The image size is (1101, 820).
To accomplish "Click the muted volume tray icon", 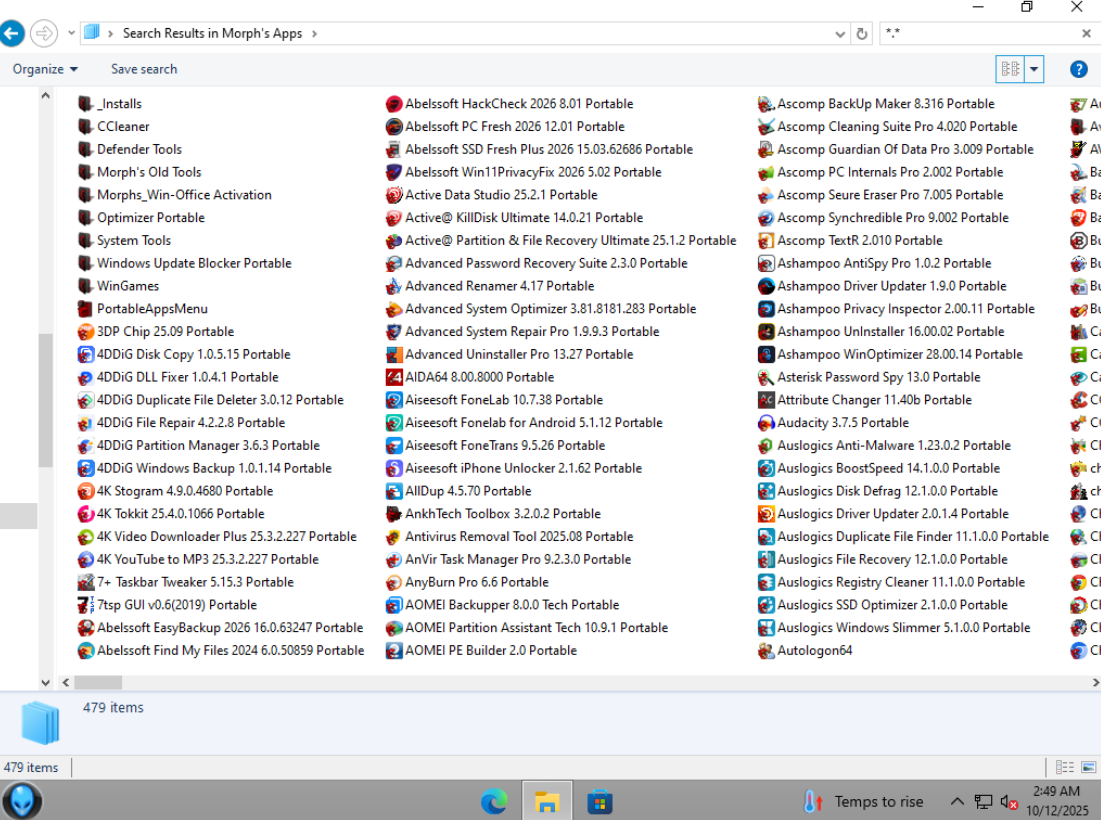I will [1008, 802].
